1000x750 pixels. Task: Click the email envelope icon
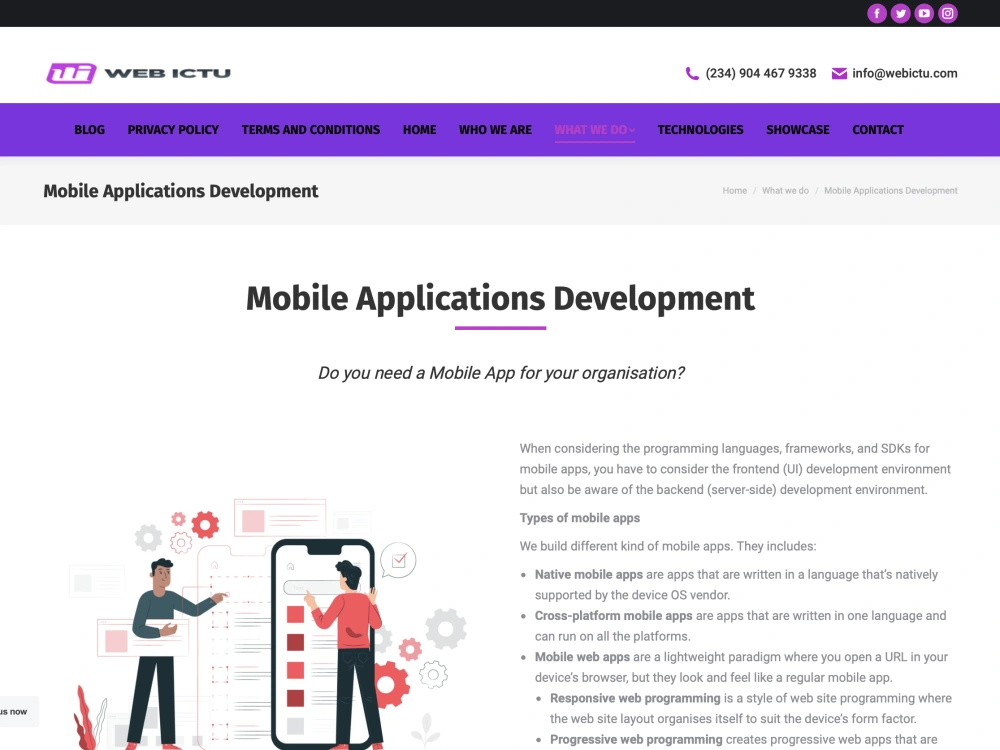[839, 73]
